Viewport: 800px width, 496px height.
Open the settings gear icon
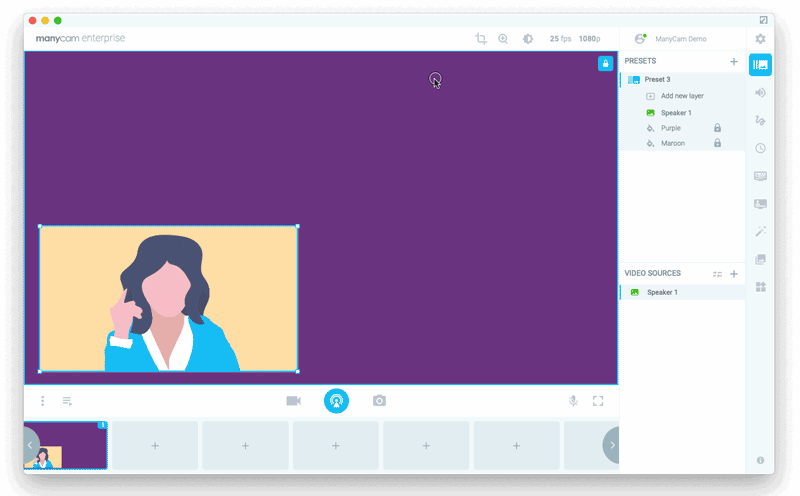[x=760, y=39]
